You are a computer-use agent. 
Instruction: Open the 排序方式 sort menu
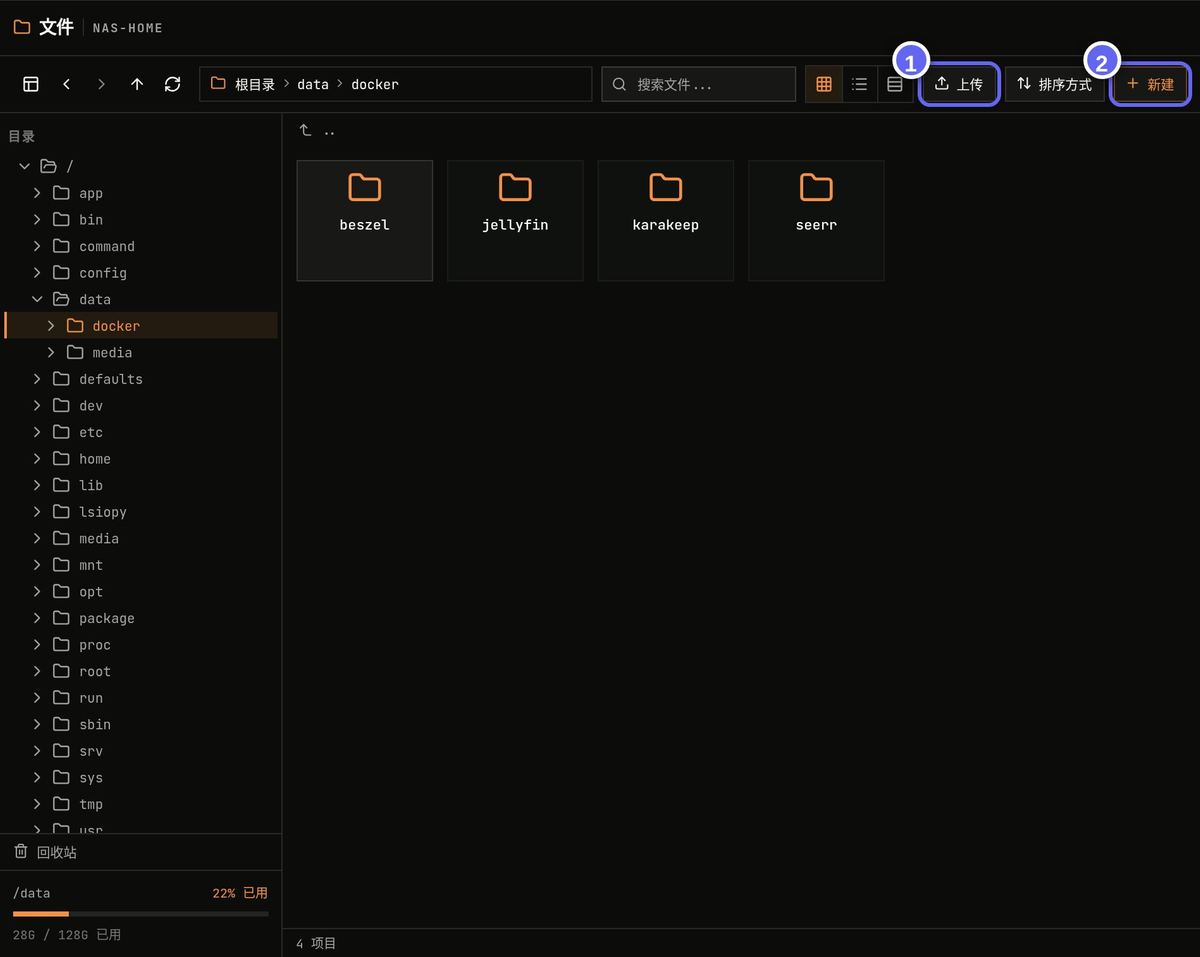1055,84
